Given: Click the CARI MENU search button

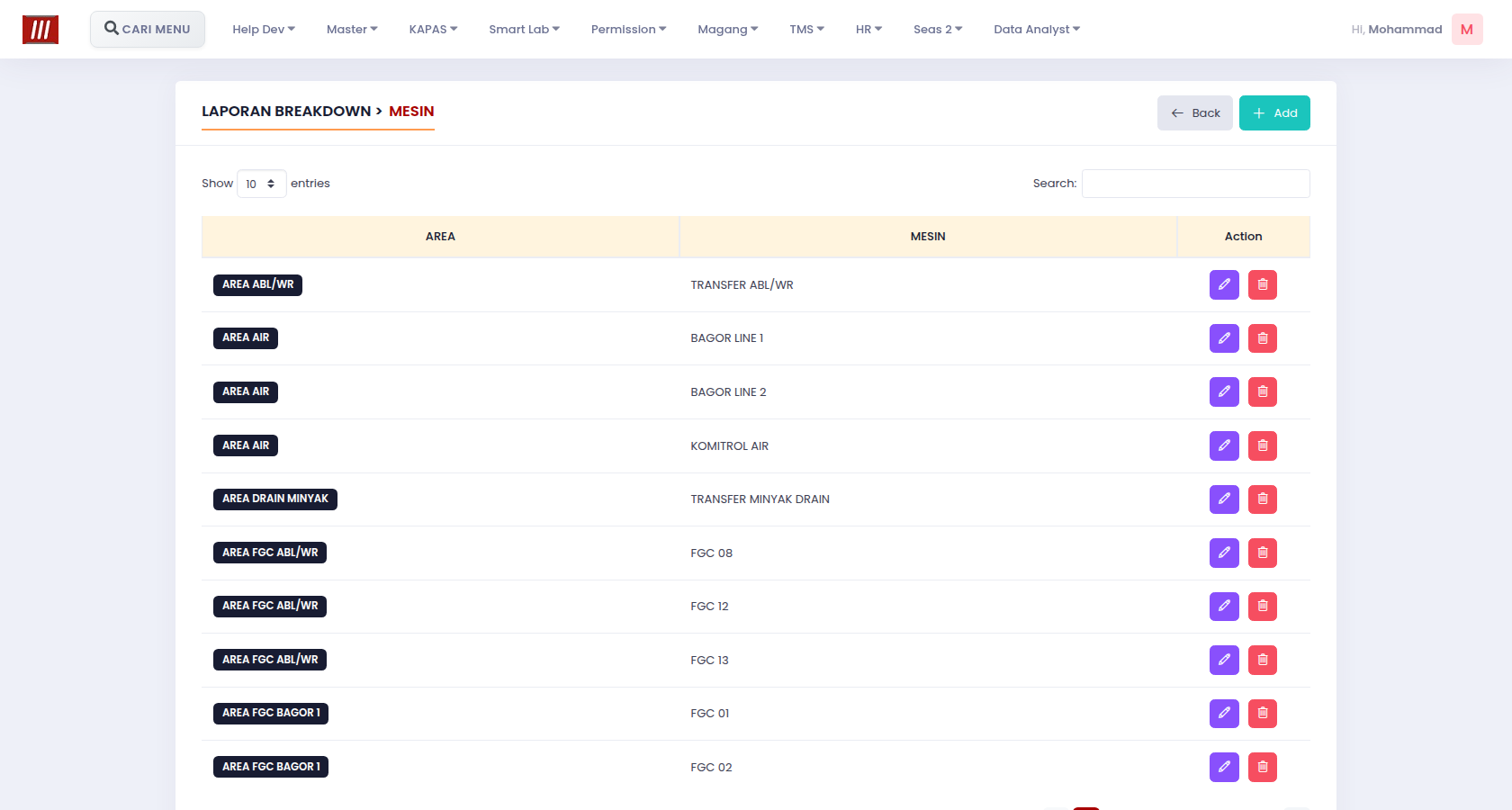Looking at the screenshot, I should 148,29.
